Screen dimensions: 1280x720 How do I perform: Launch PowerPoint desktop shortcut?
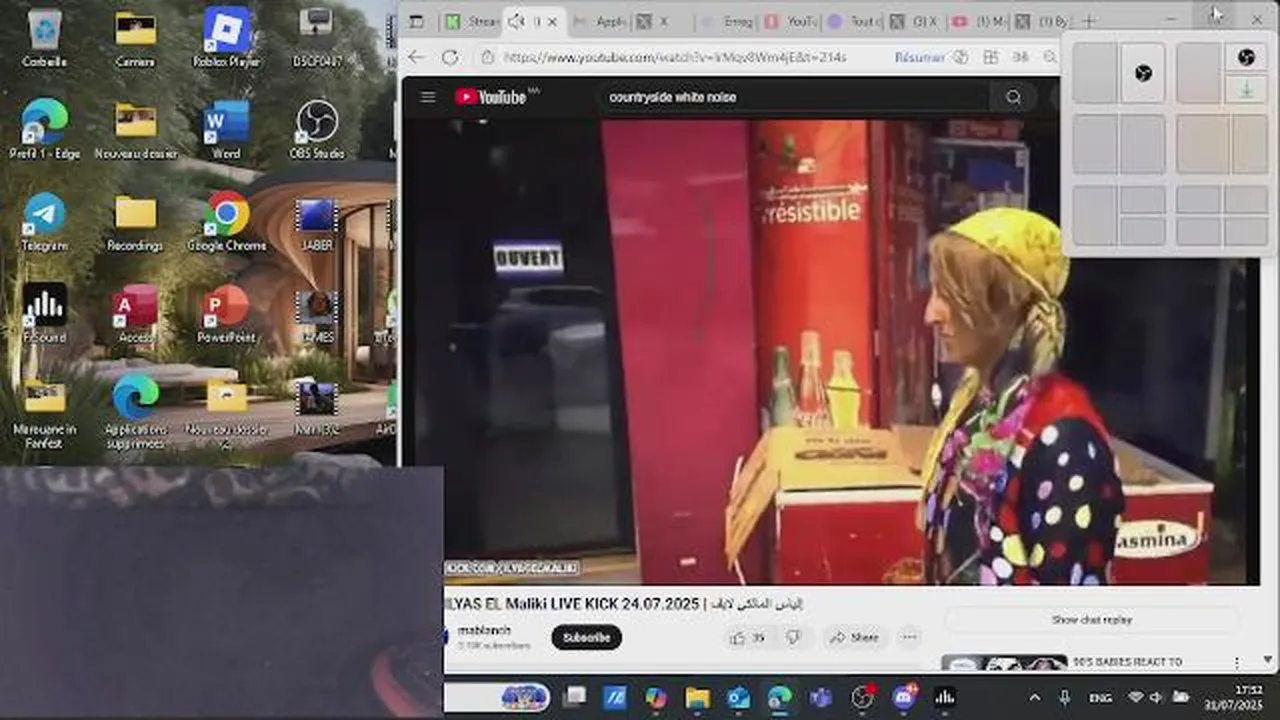point(226,314)
